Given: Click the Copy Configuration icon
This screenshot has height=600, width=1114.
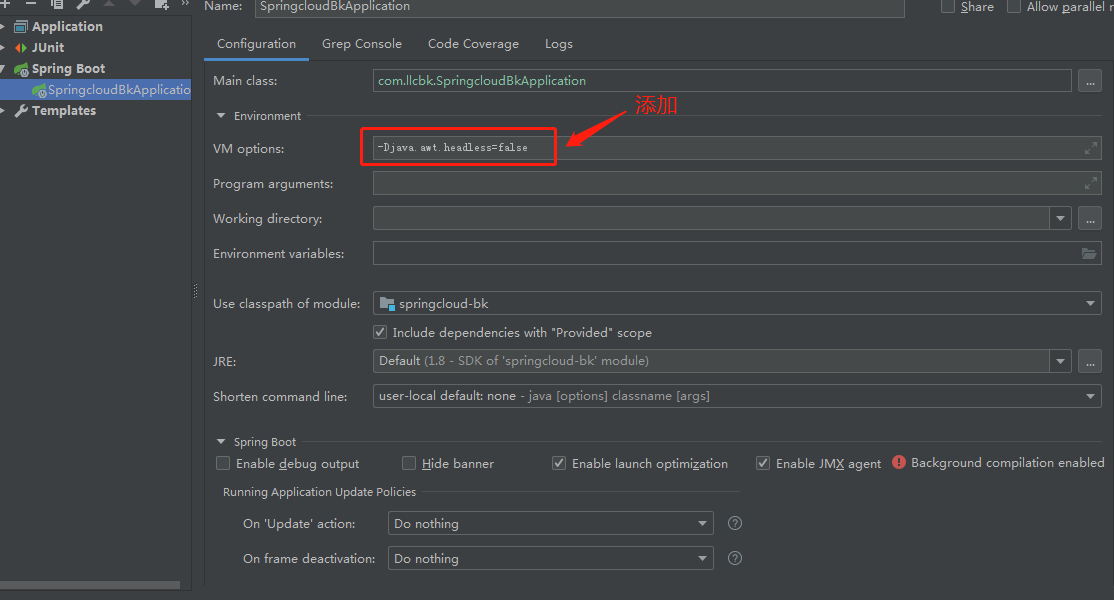Looking at the screenshot, I should pos(57,4).
